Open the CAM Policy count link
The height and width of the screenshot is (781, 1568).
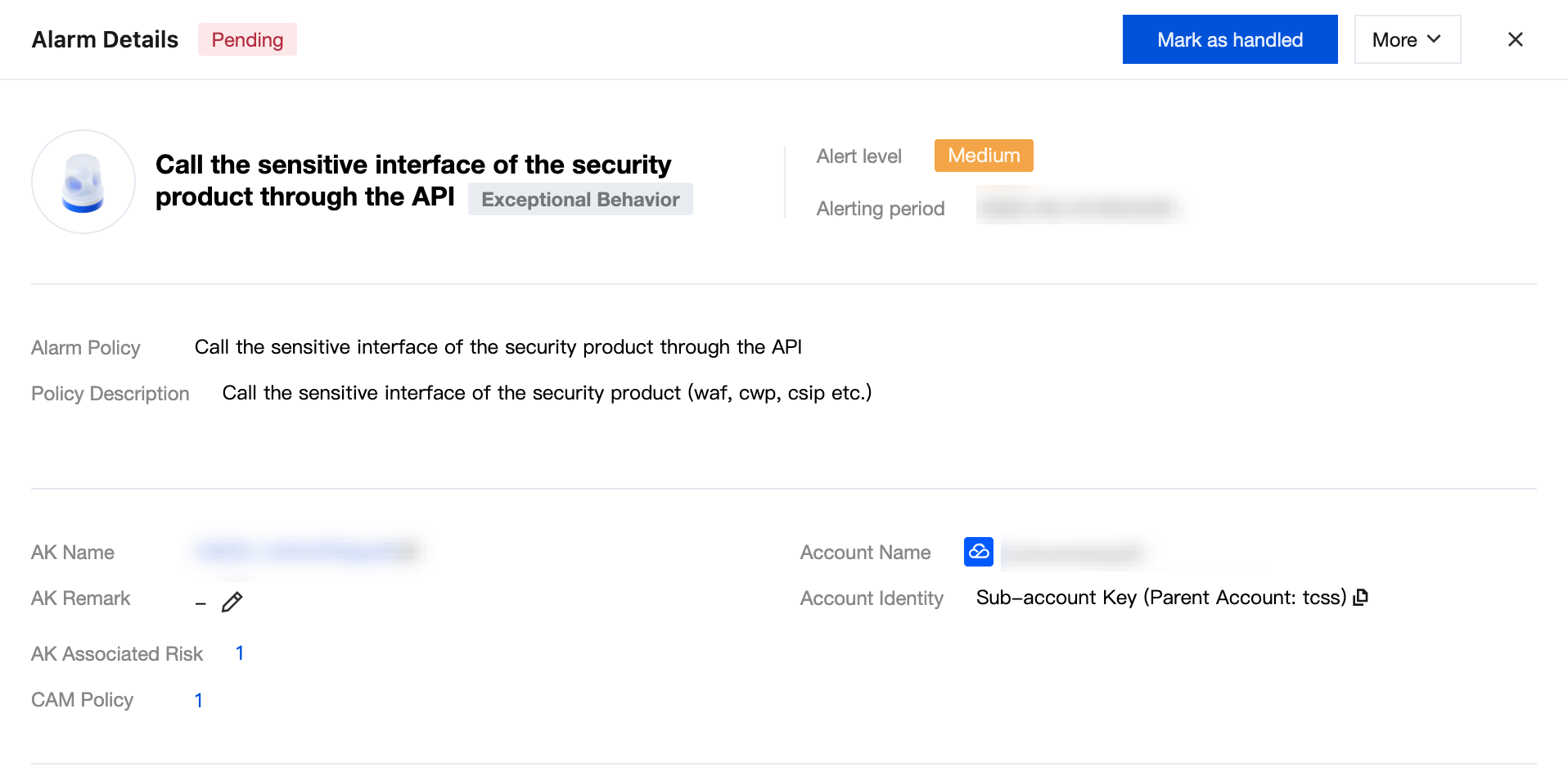pos(198,700)
